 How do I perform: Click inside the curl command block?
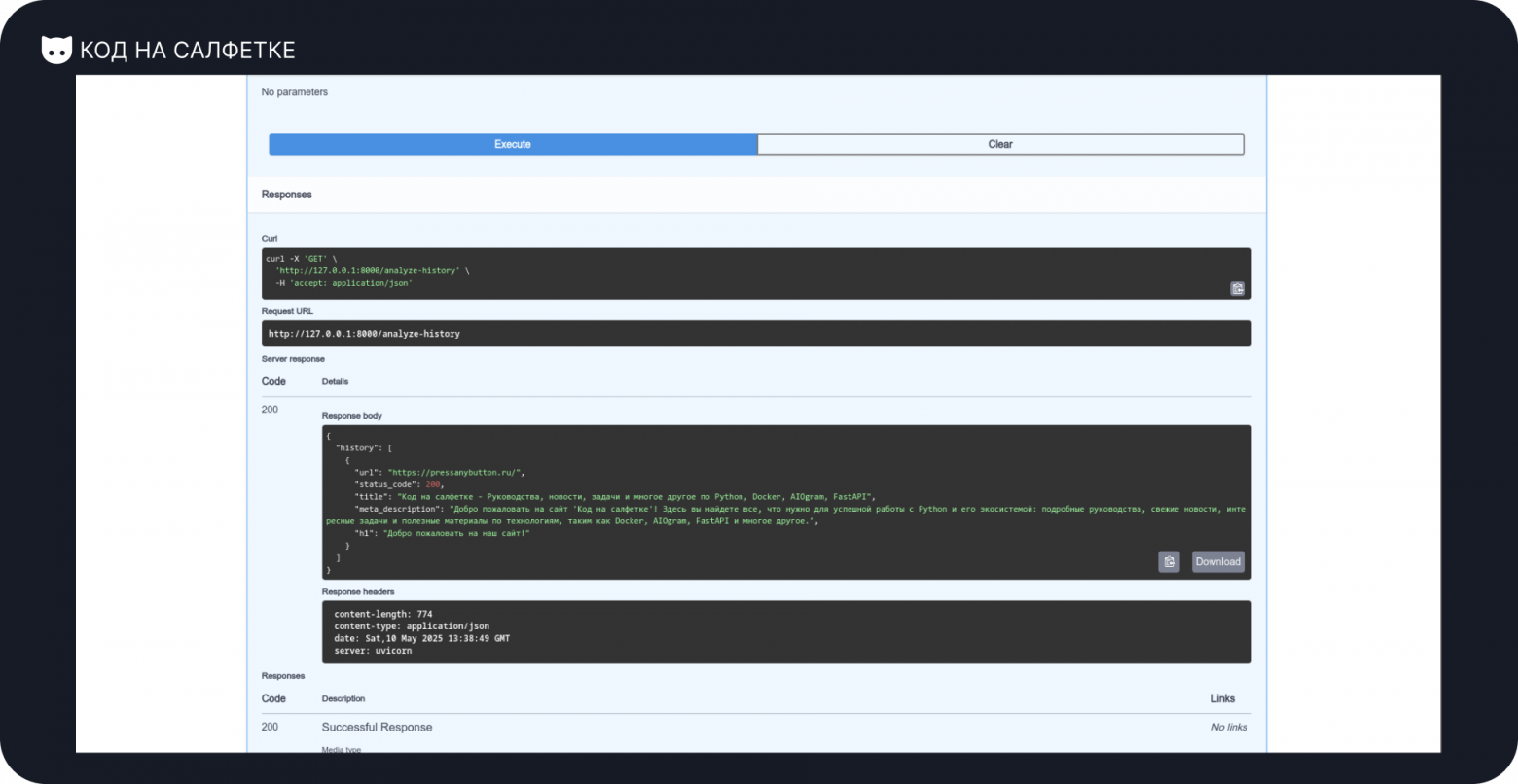coord(681,271)
